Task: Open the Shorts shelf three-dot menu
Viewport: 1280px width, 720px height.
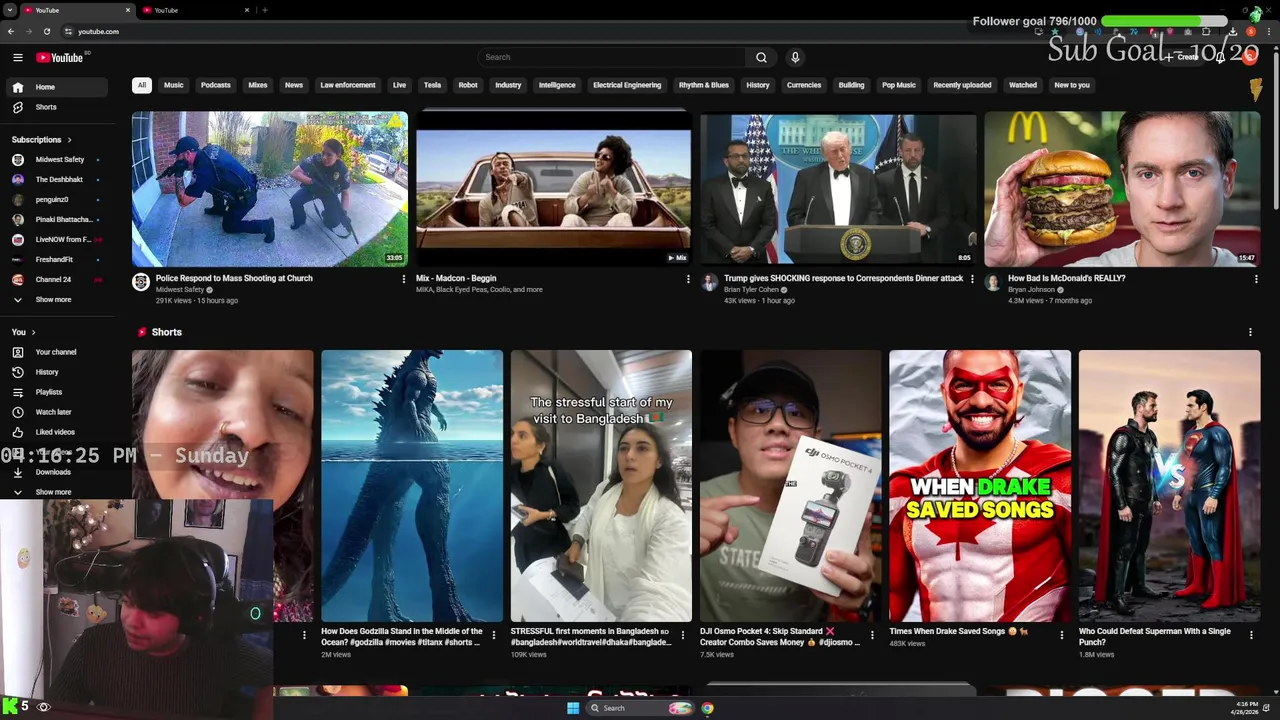Action: (1250, 332)
